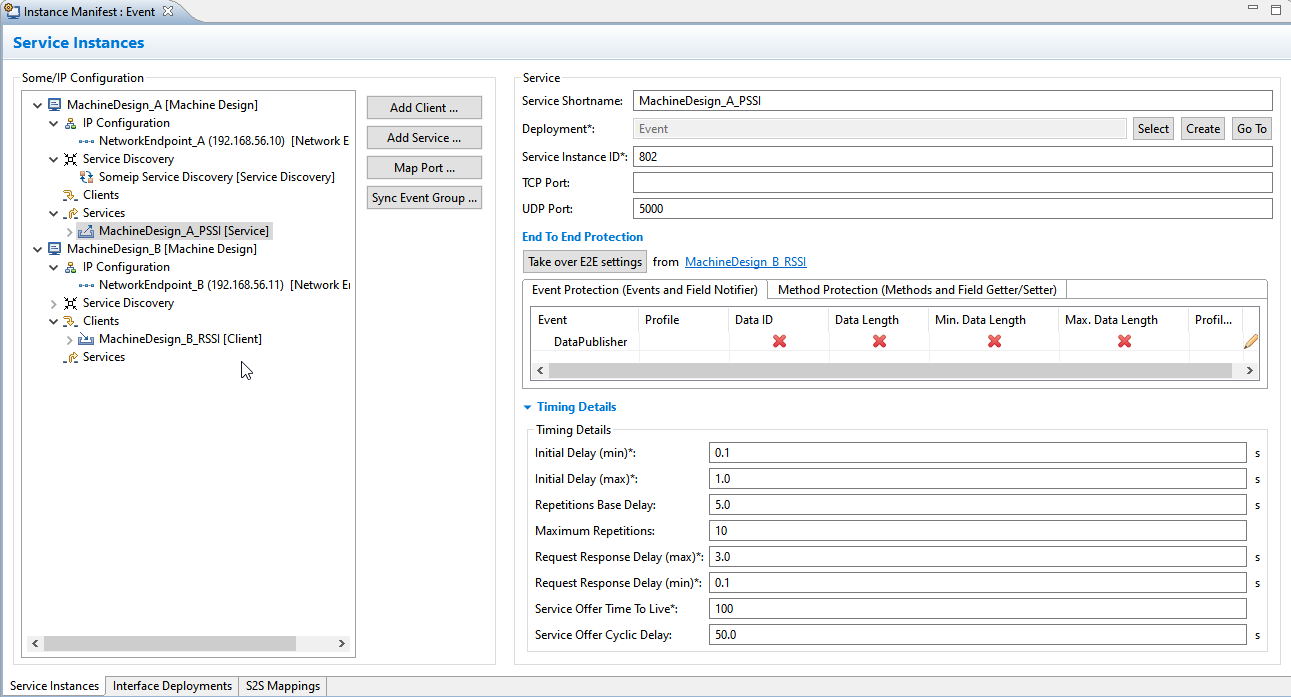Screen dimensions: 1291x697
Task: Click the empty TCP Port field
Action: coord(953,183)
